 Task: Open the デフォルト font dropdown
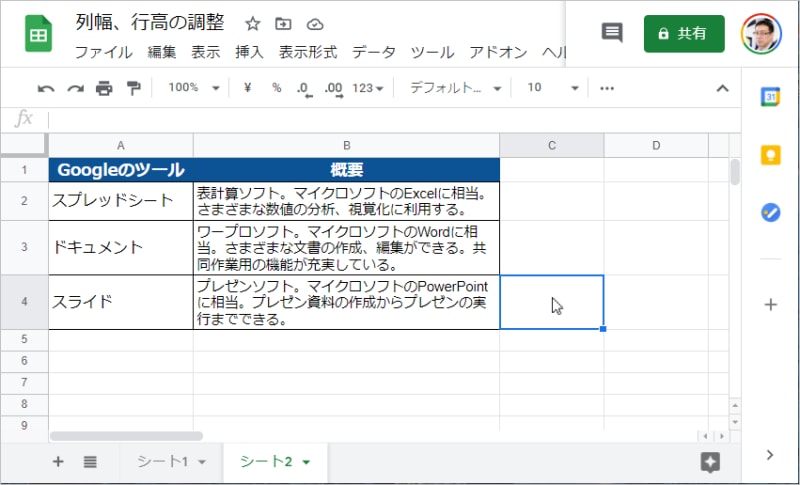(x=455, y=88)
